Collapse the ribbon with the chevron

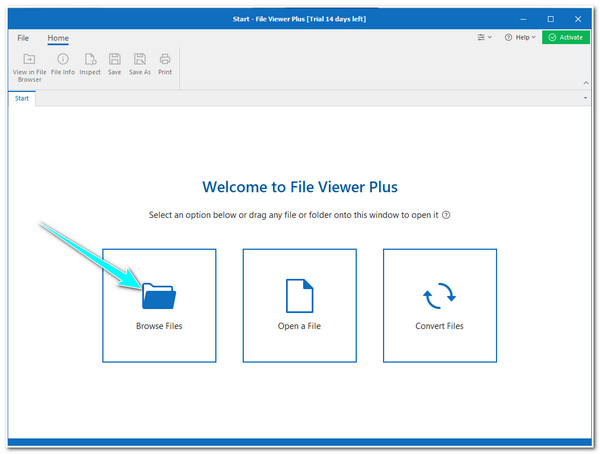point(586,83)
